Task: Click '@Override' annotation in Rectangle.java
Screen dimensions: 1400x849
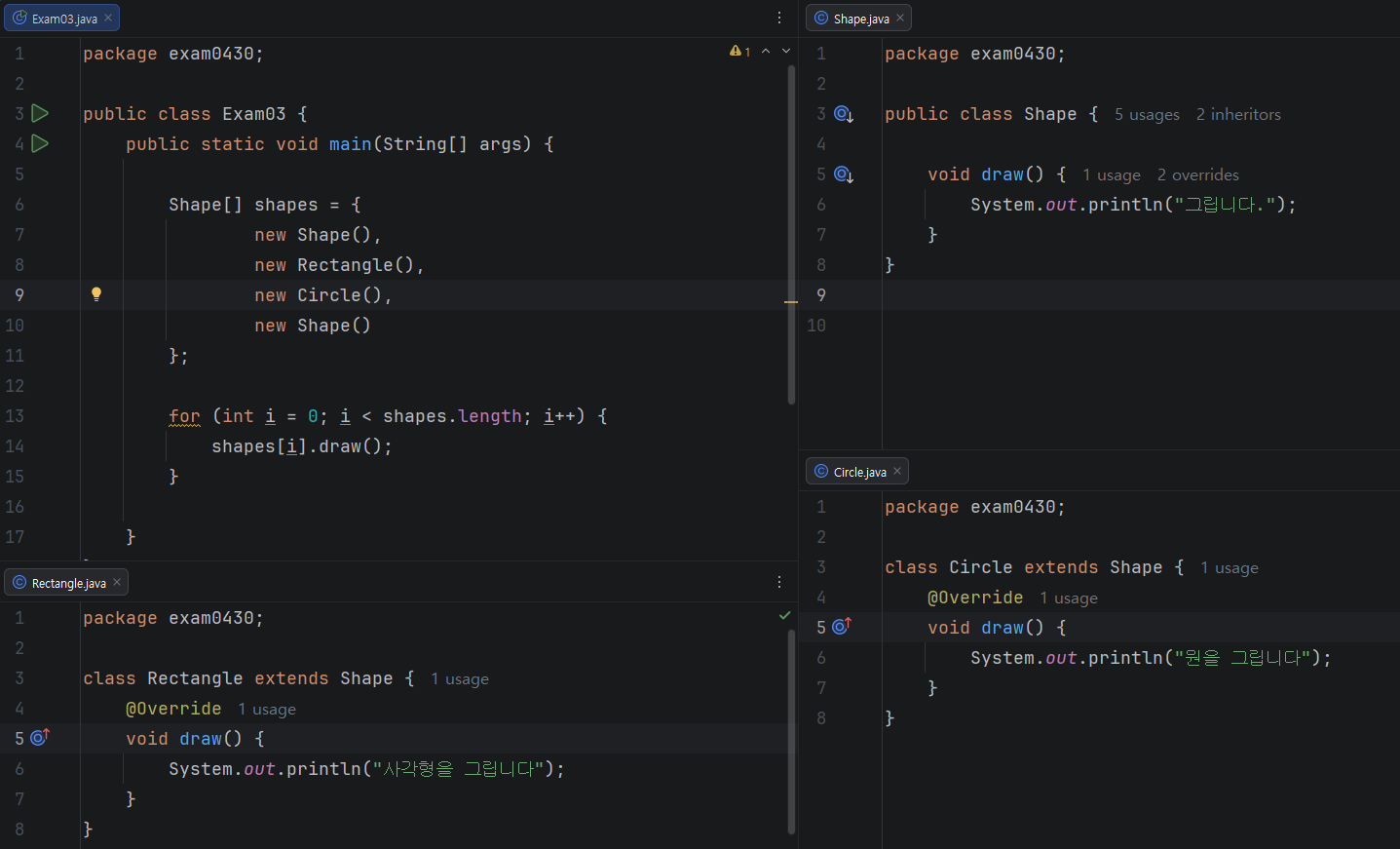Action: coord(173,709)
